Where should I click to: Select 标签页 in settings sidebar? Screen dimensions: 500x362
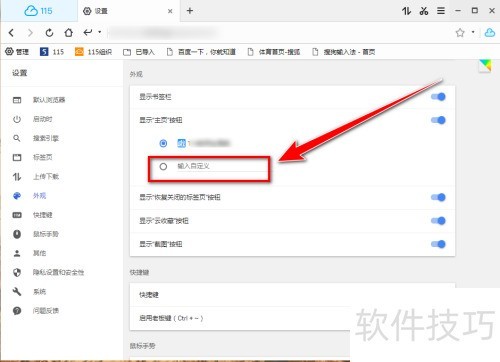tap(42, 157)
